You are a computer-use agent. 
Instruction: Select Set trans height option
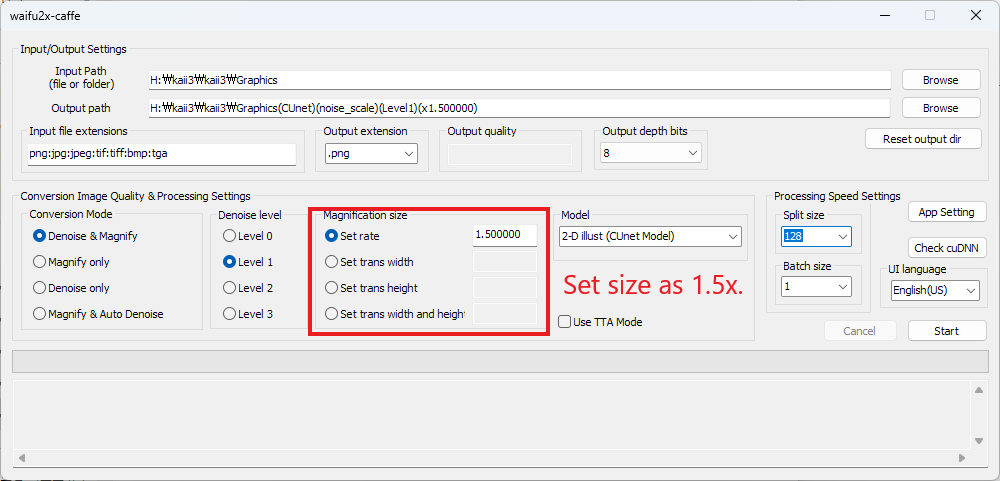click(x=371, y=288)
